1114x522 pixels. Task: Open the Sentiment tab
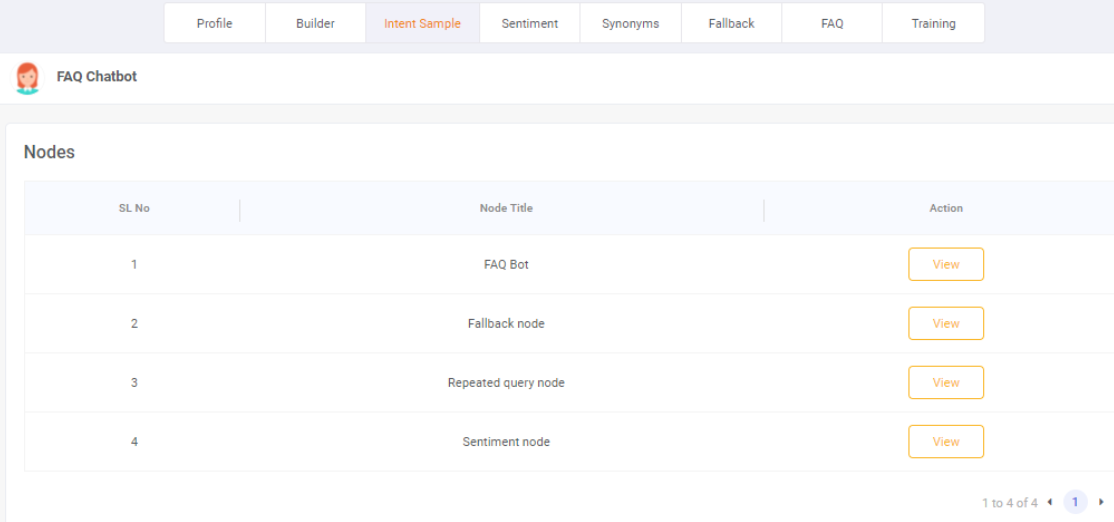(530, 23)
